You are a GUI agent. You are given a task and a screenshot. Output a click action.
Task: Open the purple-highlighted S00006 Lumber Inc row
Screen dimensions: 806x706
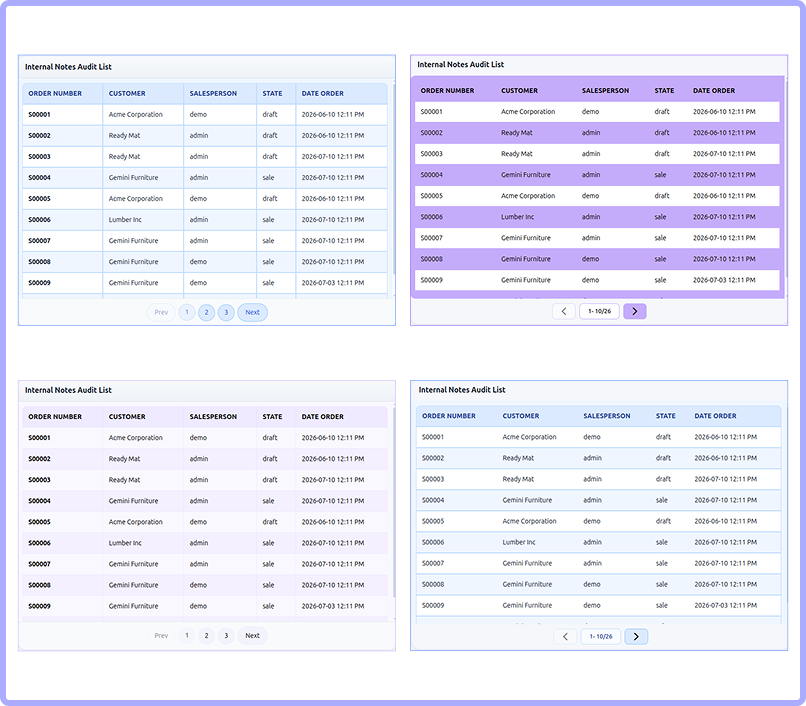[597, 217]
